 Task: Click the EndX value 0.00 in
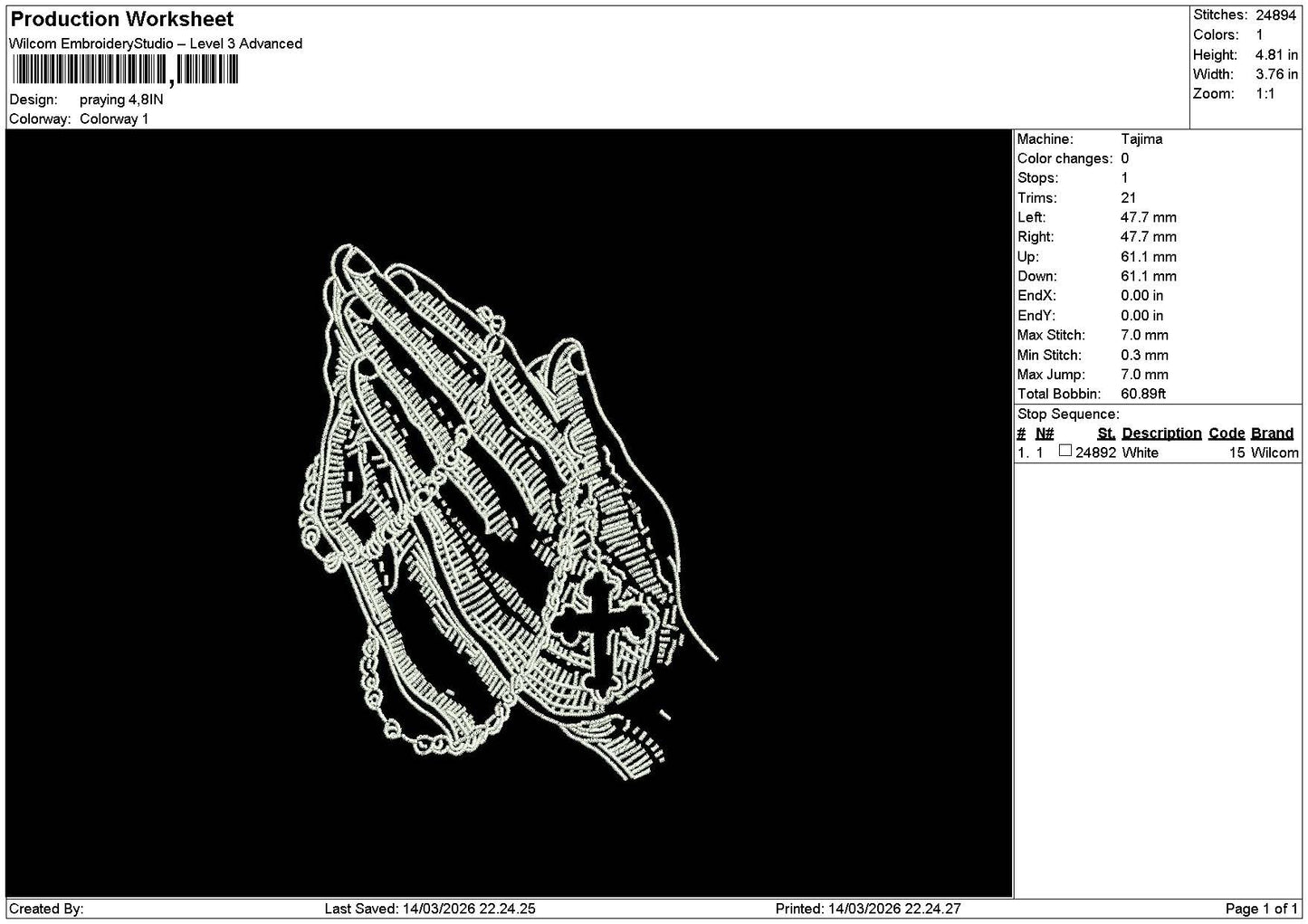[x=1142, y=296]
